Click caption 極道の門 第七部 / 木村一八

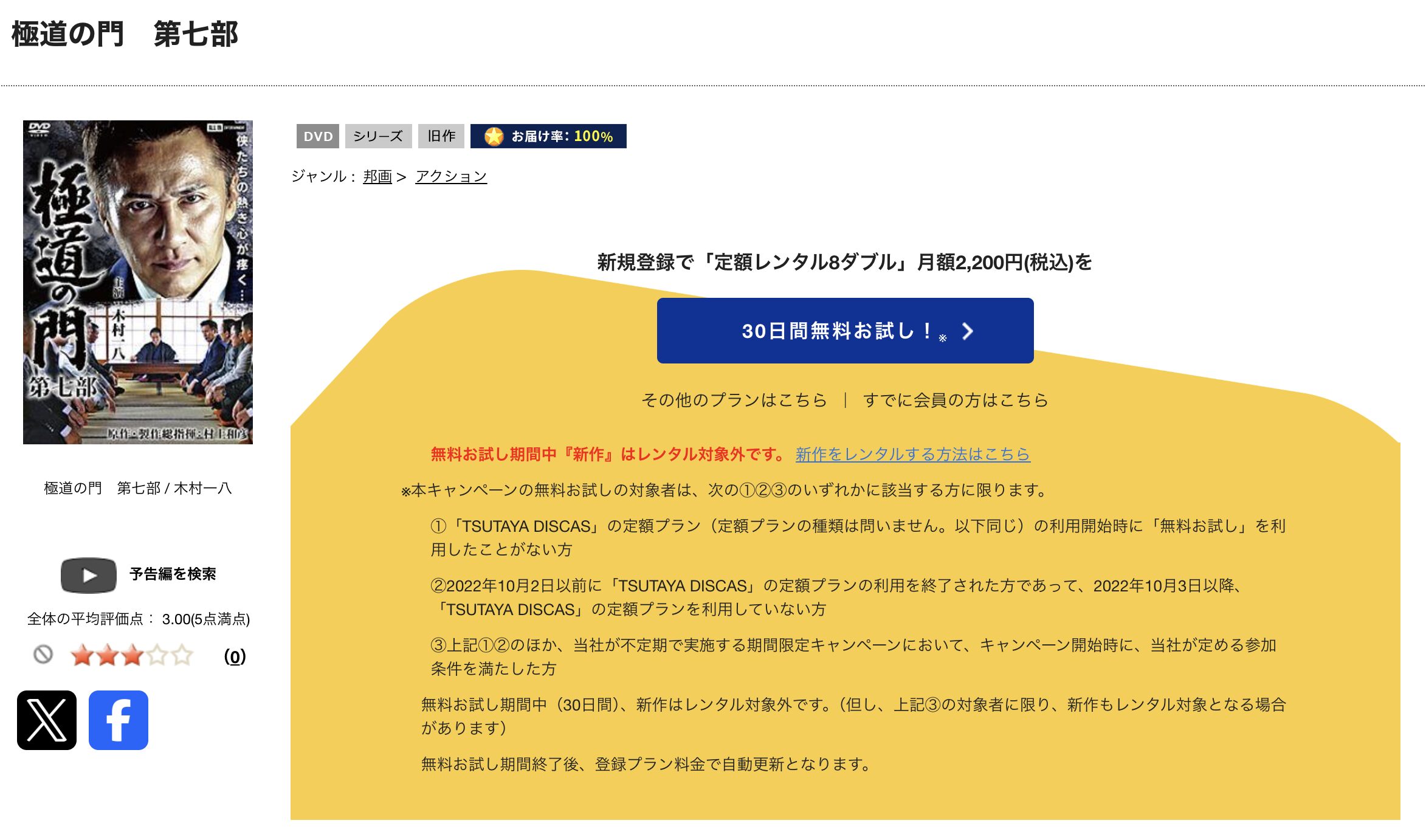point(138,488)
